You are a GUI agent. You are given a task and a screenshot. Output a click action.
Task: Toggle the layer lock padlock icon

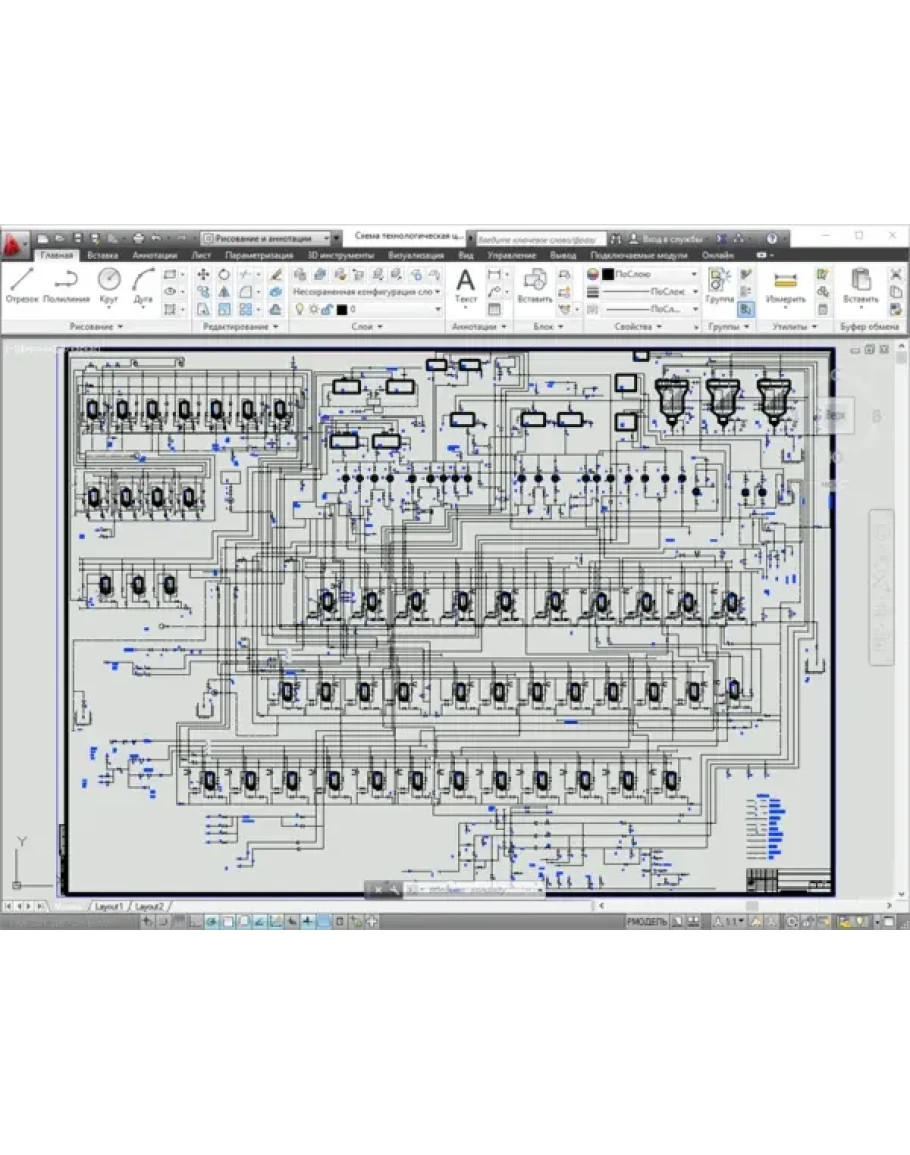pyautogui.click(x=327, y=310)
